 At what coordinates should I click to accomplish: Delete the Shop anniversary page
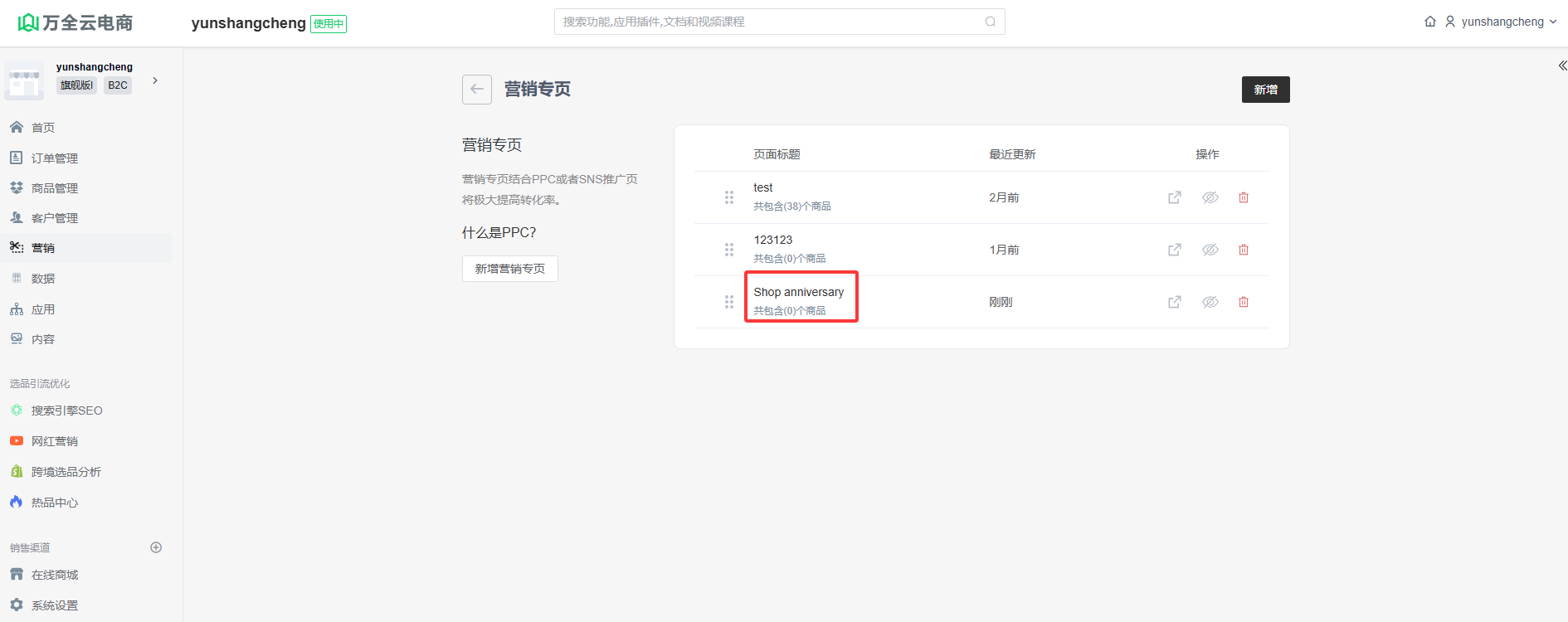[x=1243, y=302]
